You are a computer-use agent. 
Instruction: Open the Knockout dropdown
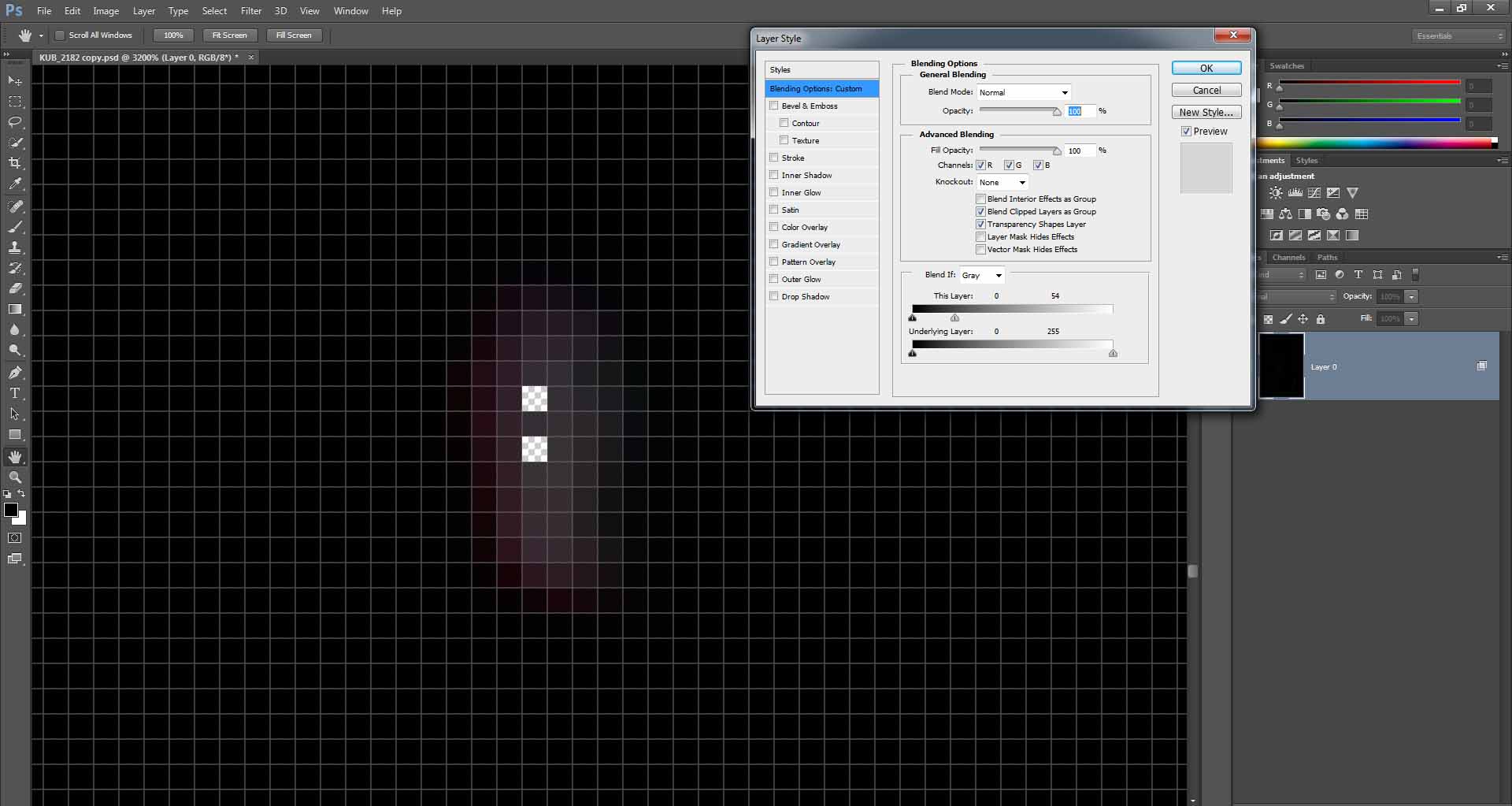pos(1002,182)
